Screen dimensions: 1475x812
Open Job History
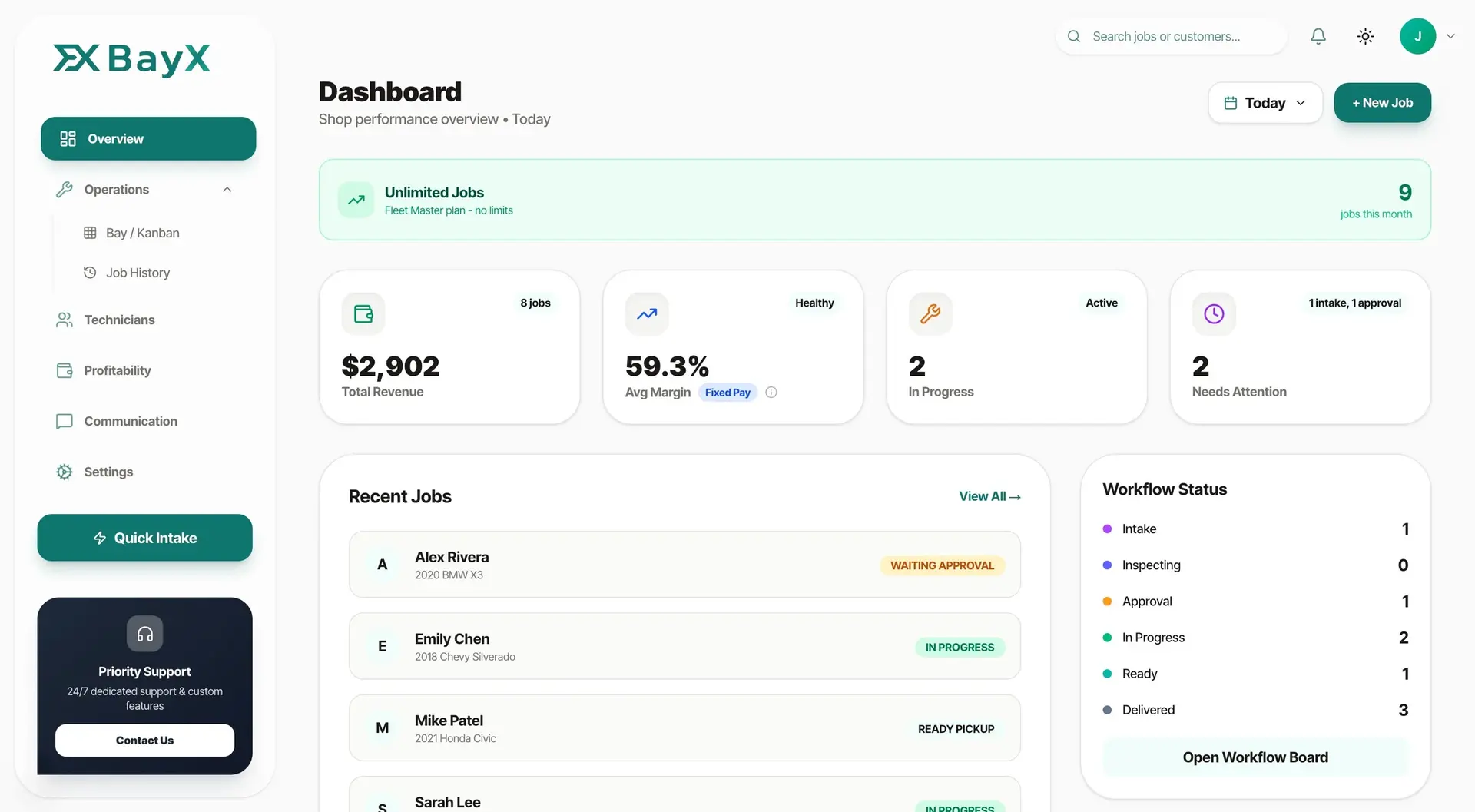click(138, 273)
